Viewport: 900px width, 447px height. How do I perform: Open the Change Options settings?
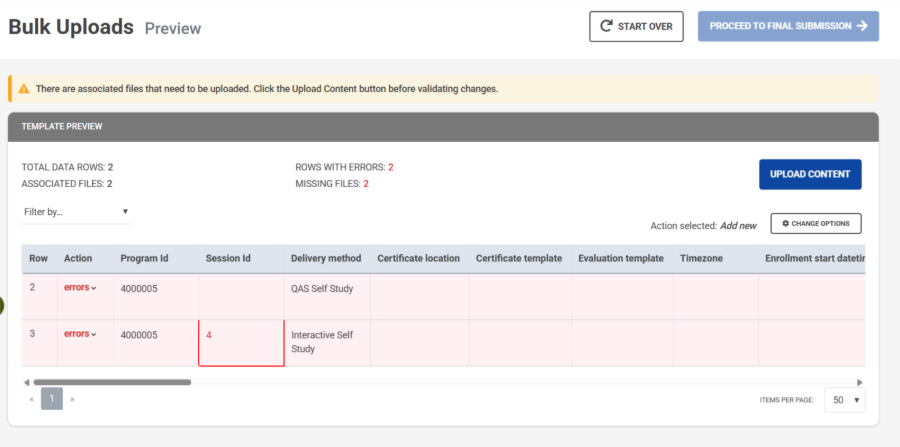pos(816,224)
